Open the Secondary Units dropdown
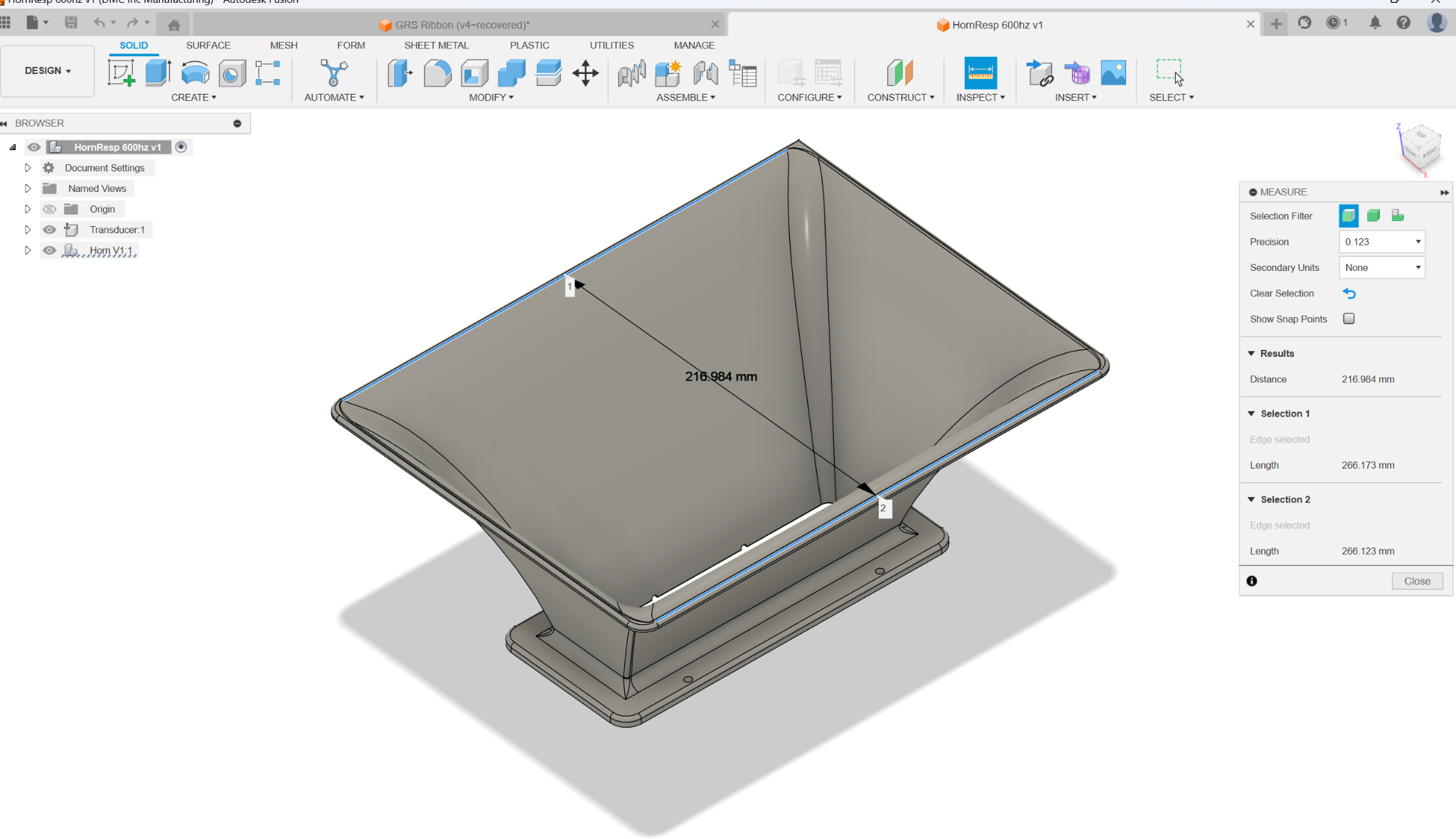The width and height of the screenshot is (1456, 839). [1382, 267]
